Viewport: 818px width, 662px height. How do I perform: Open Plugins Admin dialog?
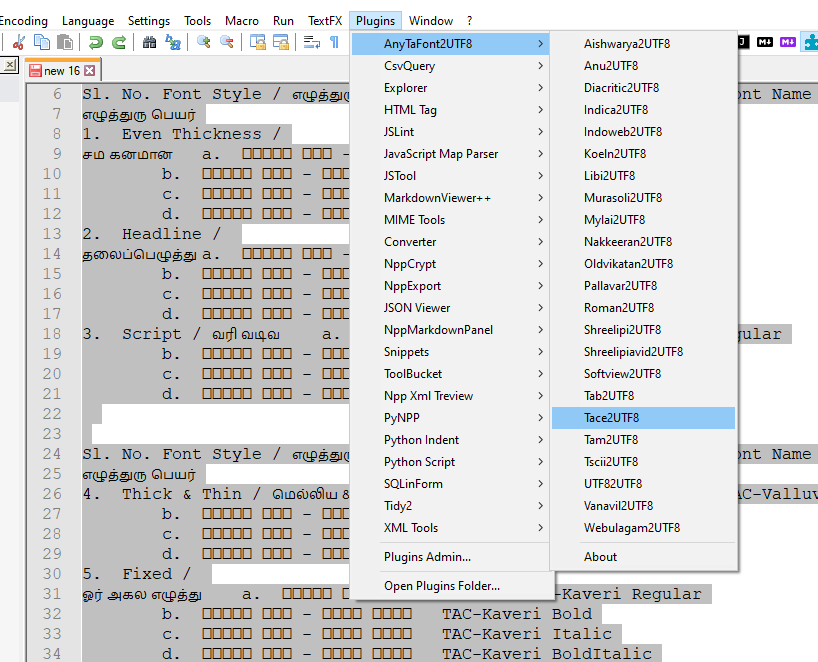pos(427,557)
